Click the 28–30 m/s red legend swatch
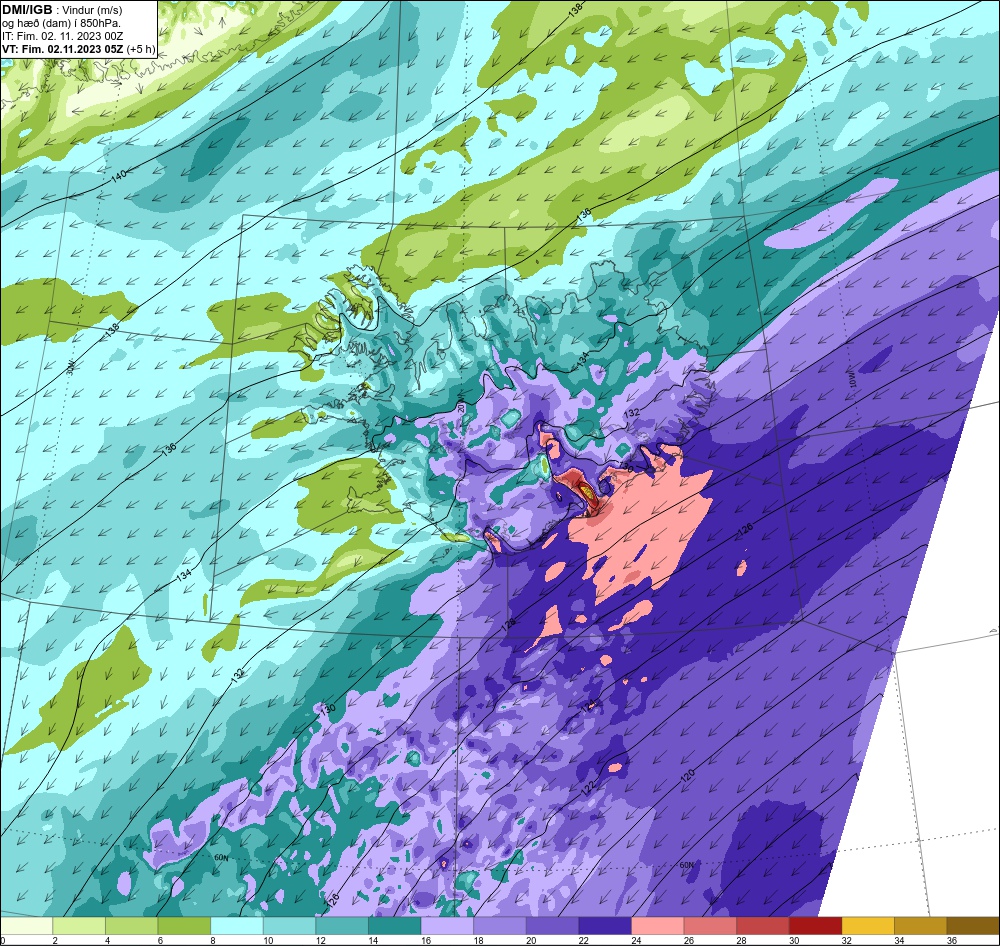This screenshot has height=946, width=1000. coord(763,926)
